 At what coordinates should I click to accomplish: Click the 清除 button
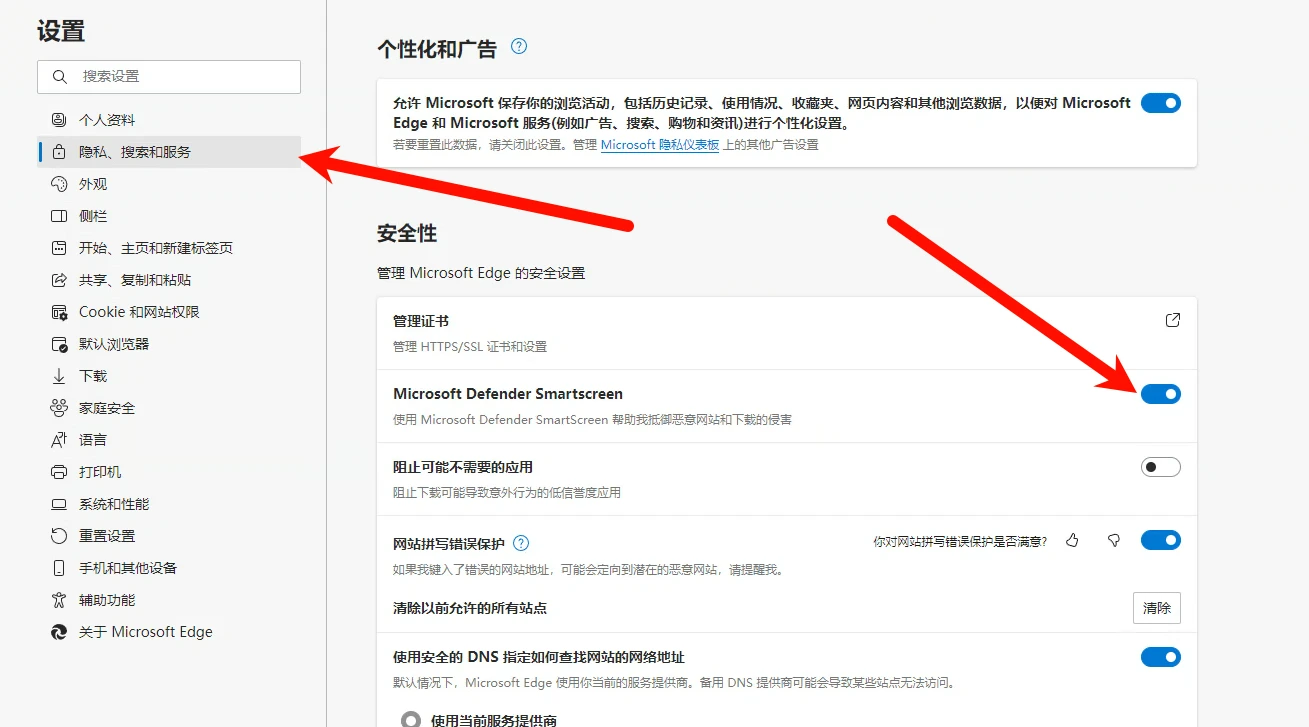1156,608
